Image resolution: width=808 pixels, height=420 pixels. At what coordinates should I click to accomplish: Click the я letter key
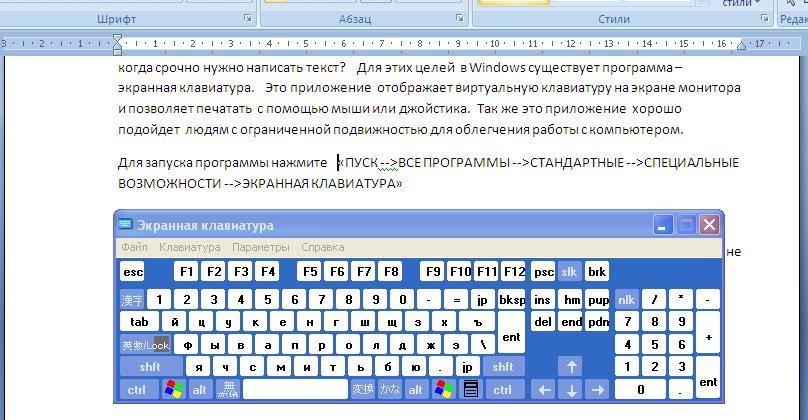(x=198, y=367)
